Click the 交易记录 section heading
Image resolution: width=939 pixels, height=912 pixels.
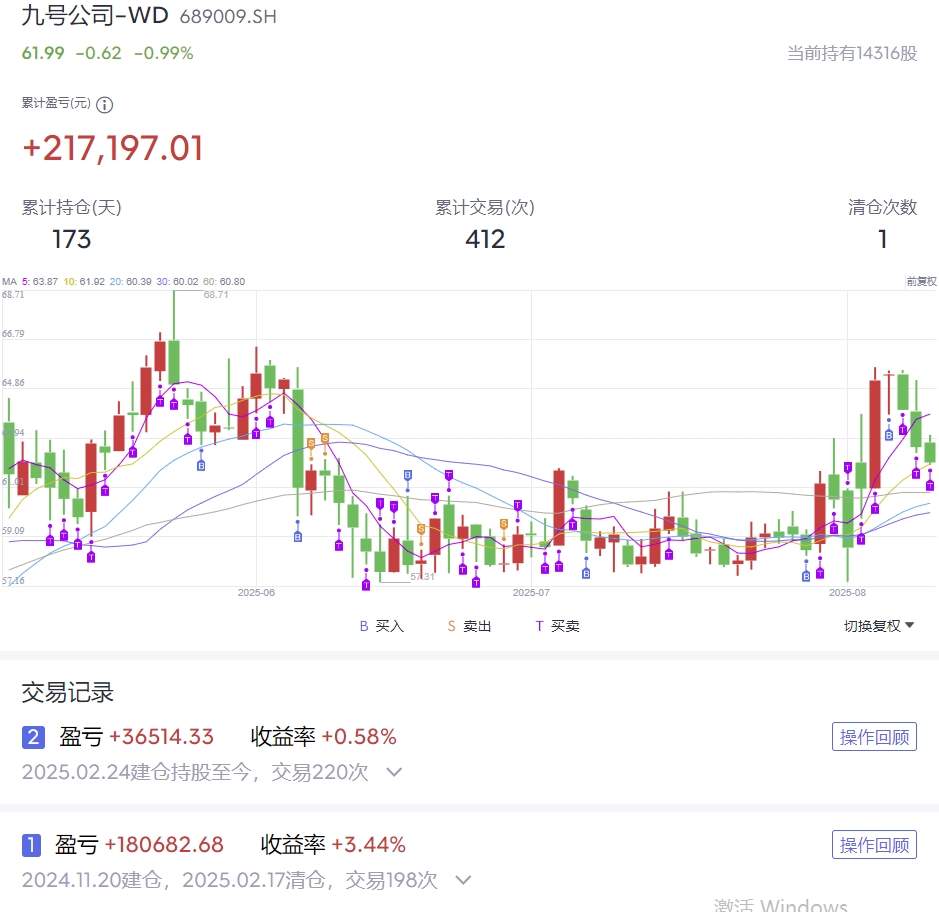point(68,692)
